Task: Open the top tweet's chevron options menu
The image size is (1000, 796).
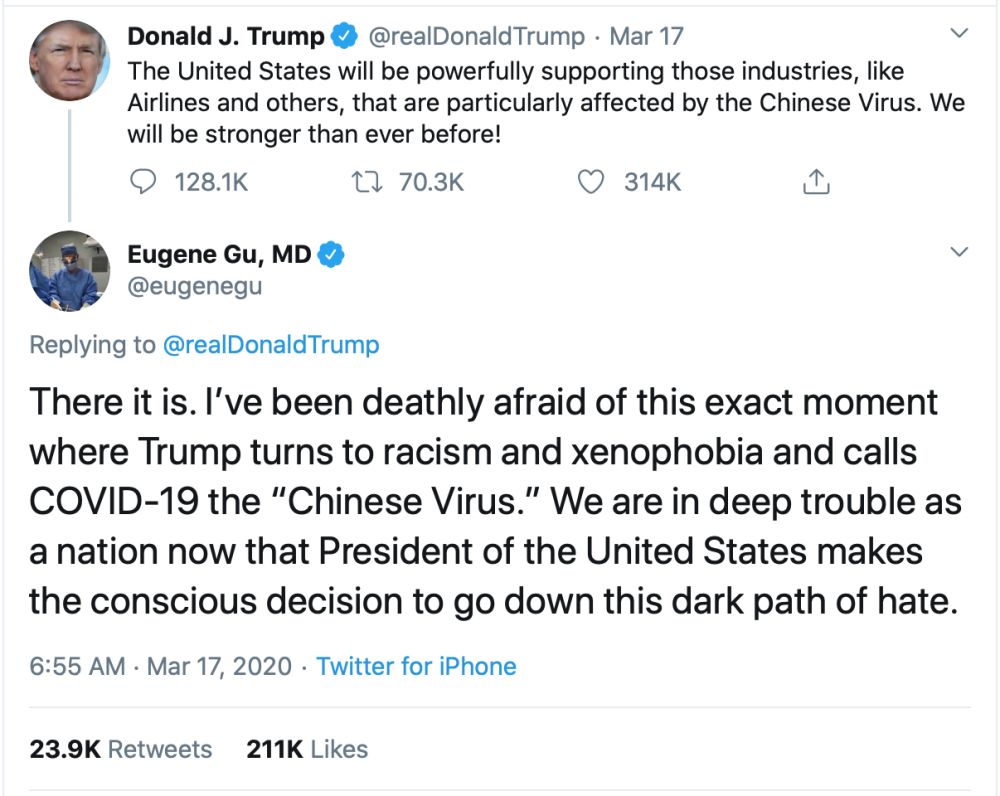Action: 959,35
